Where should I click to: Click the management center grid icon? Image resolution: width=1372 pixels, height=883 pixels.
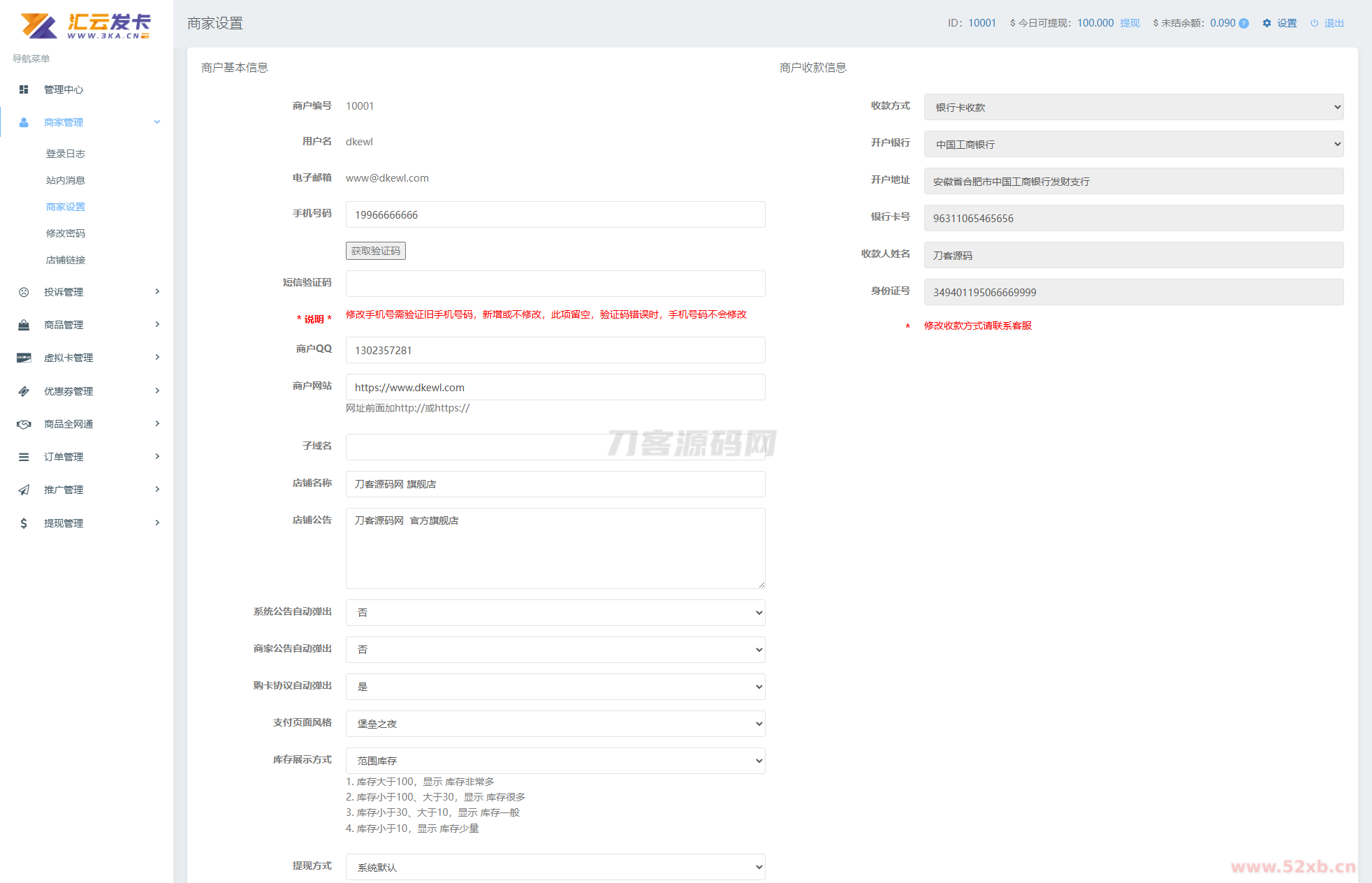click(x=24, y=89)
